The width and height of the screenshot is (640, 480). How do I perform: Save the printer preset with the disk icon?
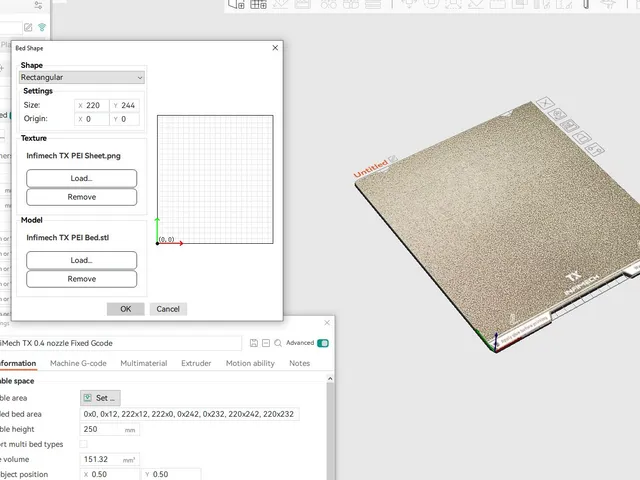pyautogui.click(x=253, y=343)
